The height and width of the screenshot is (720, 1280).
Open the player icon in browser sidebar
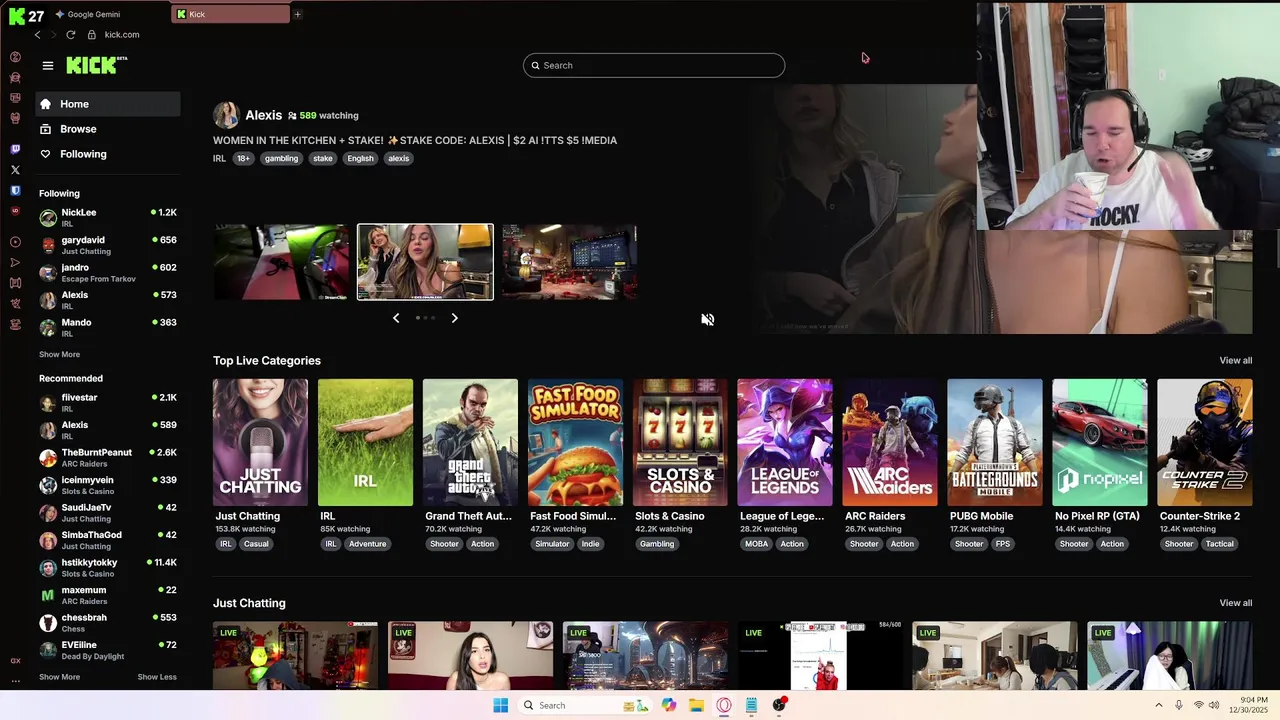15,242
